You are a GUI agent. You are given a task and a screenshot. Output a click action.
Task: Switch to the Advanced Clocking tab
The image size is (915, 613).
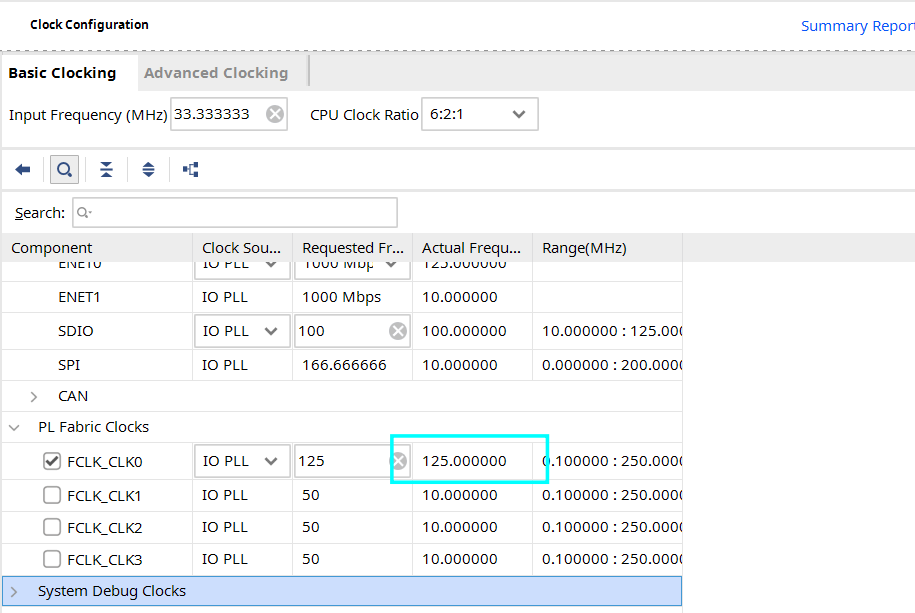pyautogui.click(x=216, y=73)
